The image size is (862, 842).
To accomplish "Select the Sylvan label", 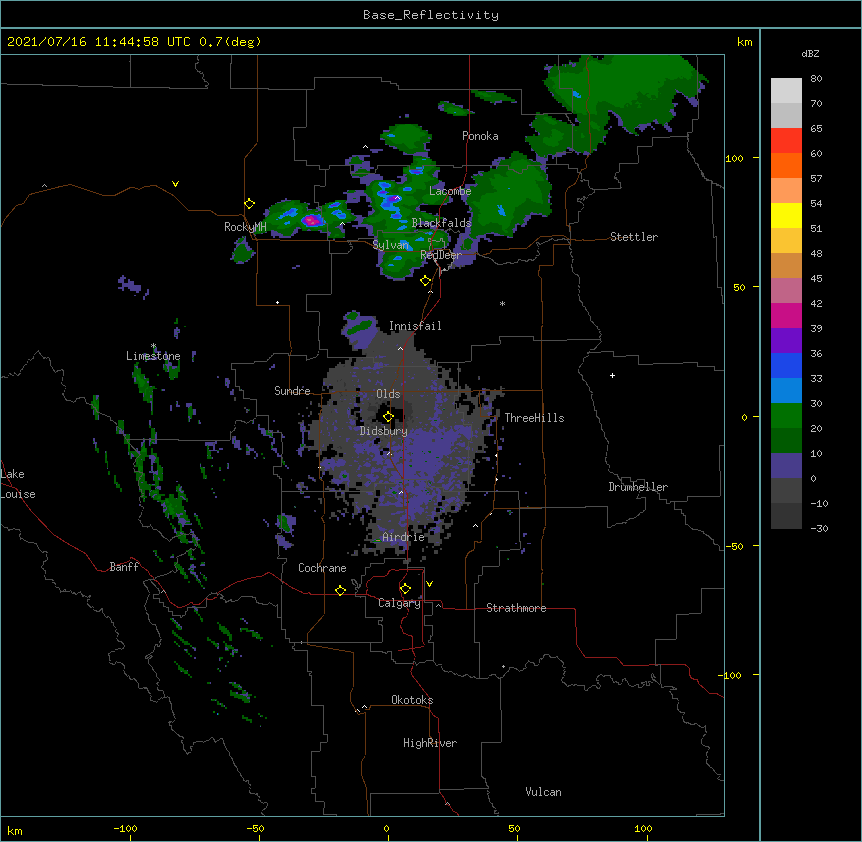I will (x=391, y=245).
